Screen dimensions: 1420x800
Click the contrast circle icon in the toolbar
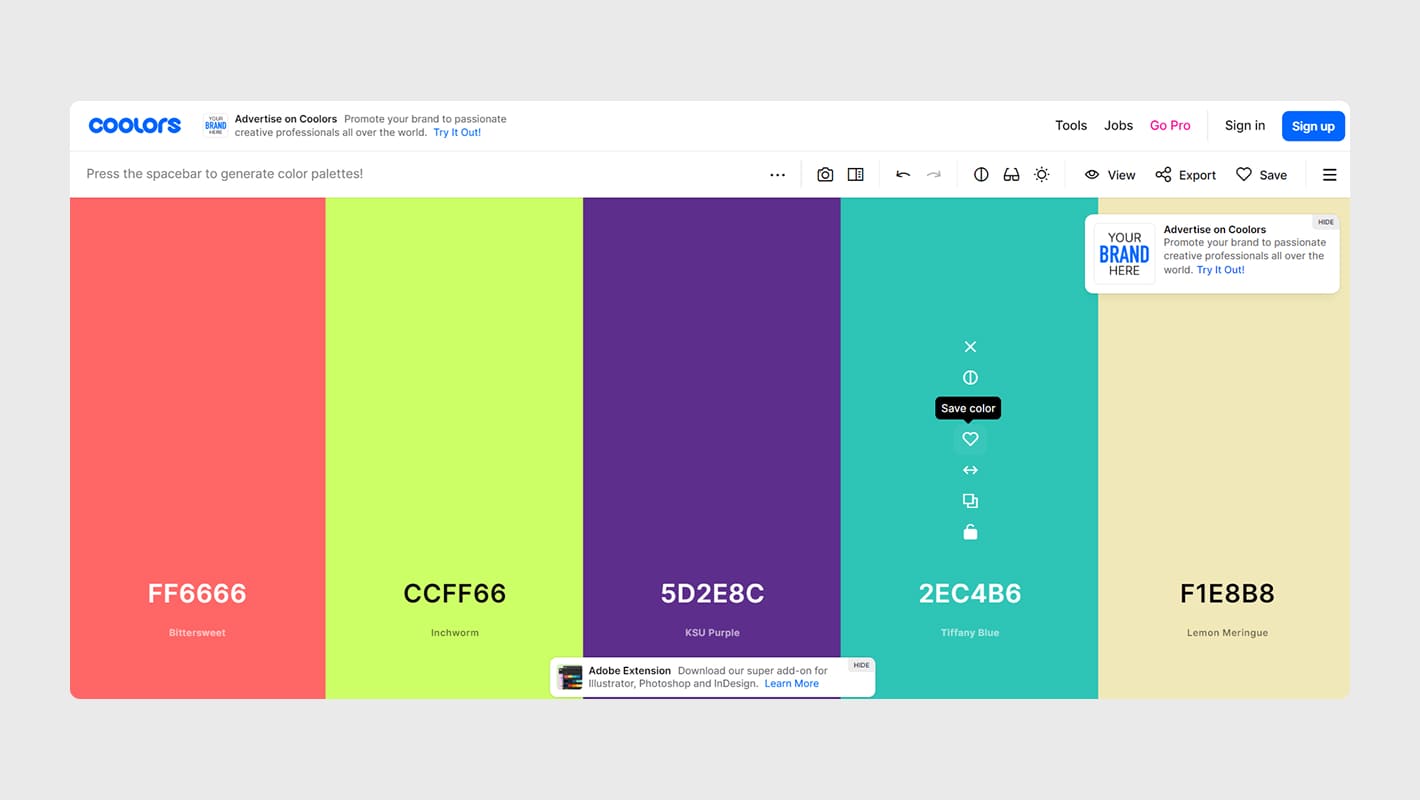pos(981,175)
